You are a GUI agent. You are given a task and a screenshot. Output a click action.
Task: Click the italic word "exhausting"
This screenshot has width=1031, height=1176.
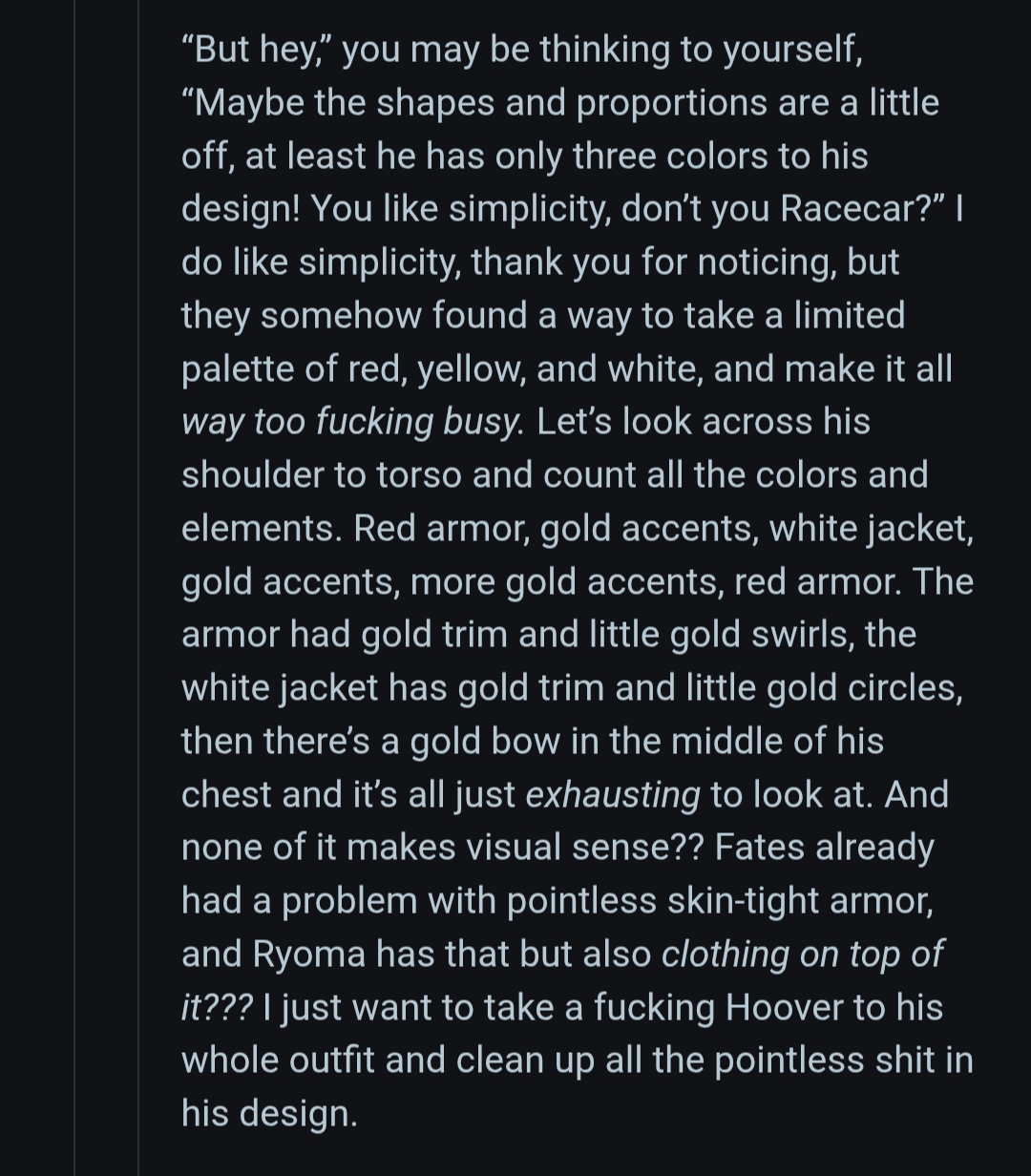click(613, 794)
